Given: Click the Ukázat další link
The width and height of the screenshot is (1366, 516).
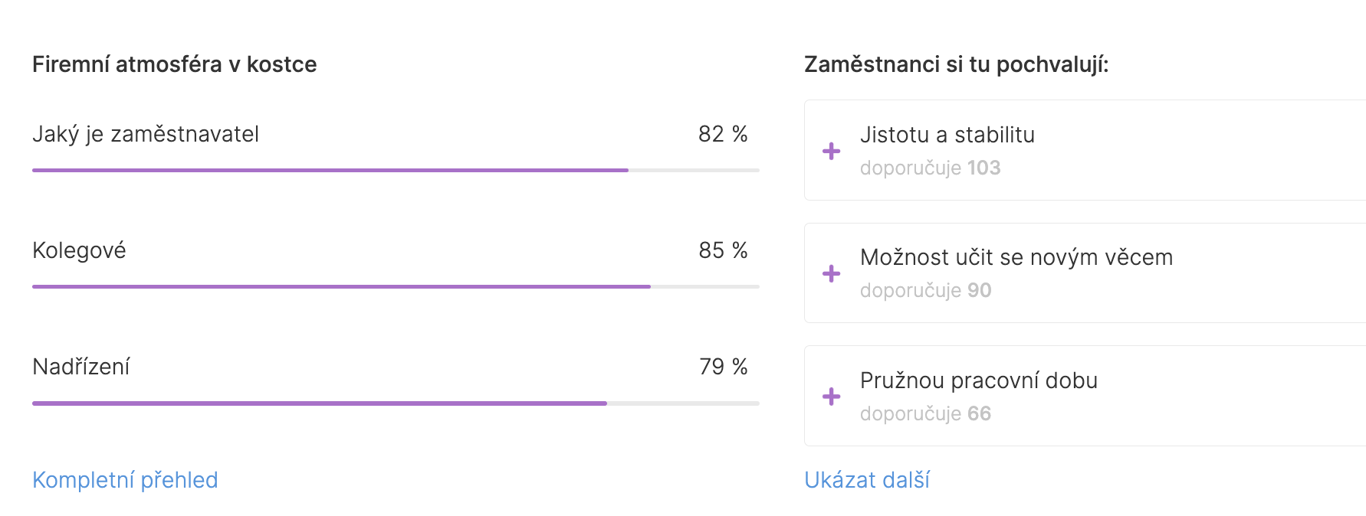Looking at the screenshot, I should click(x=867, y=480).
